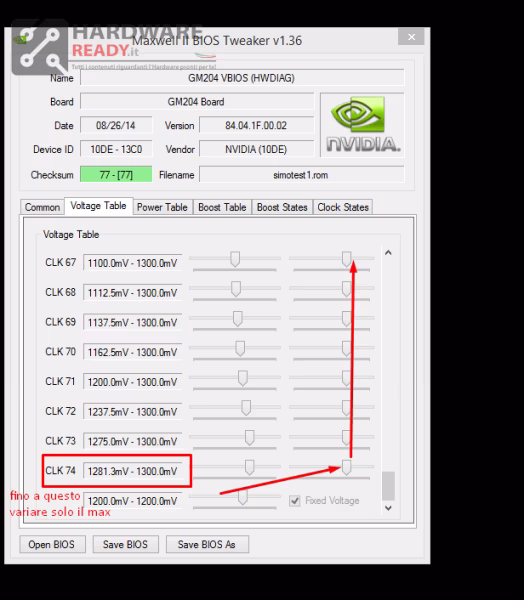Screen dimensions: 524x600
Task: Click CLK 74 maximum voltage slider handle
Action: pyautogui.click(x=346, y=468)
